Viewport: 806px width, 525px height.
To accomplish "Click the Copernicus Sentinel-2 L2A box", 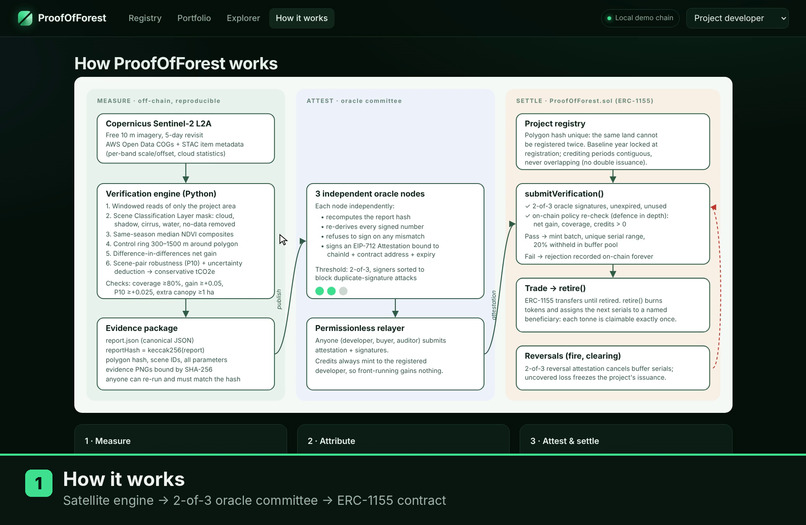I will pyautogui.click(x=186, y=138).
